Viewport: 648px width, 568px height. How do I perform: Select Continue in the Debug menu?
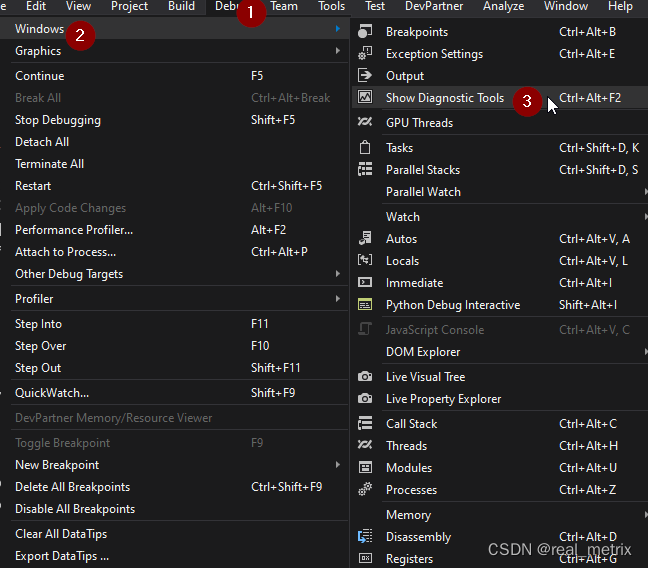[x=174, y=76]
